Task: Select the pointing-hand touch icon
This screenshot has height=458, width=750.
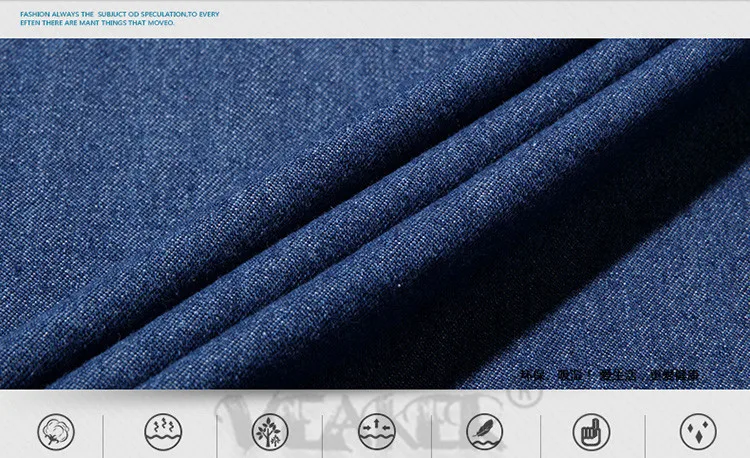Action: 592,432
